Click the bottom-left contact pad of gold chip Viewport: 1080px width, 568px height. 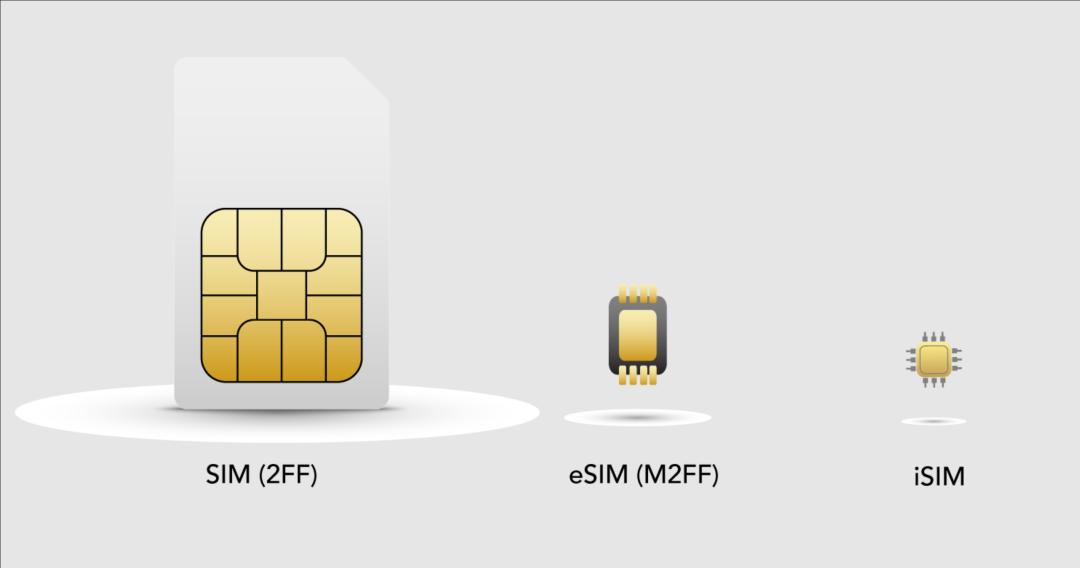[x=219, y=358]
